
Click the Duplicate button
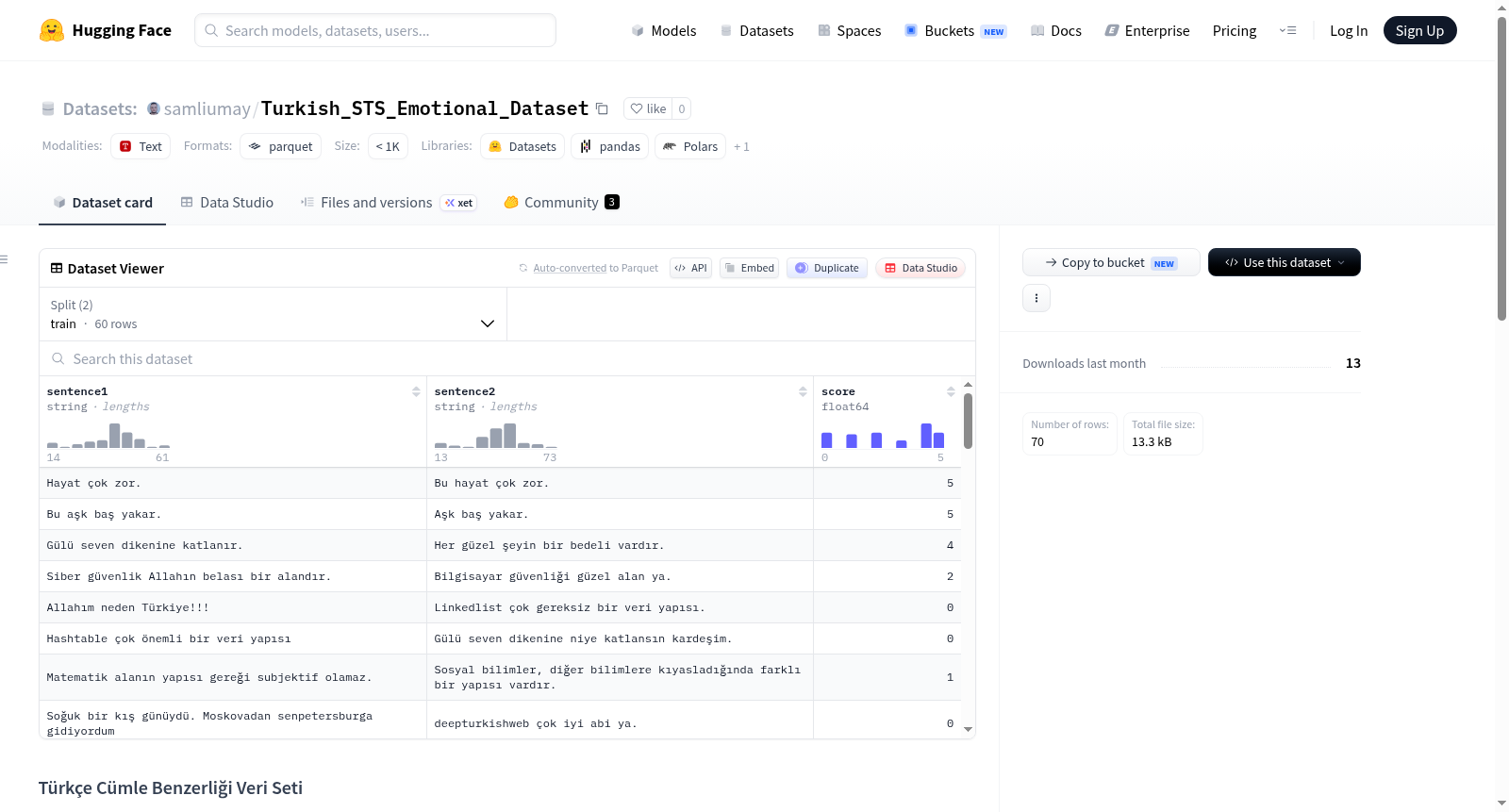(827, 268)
